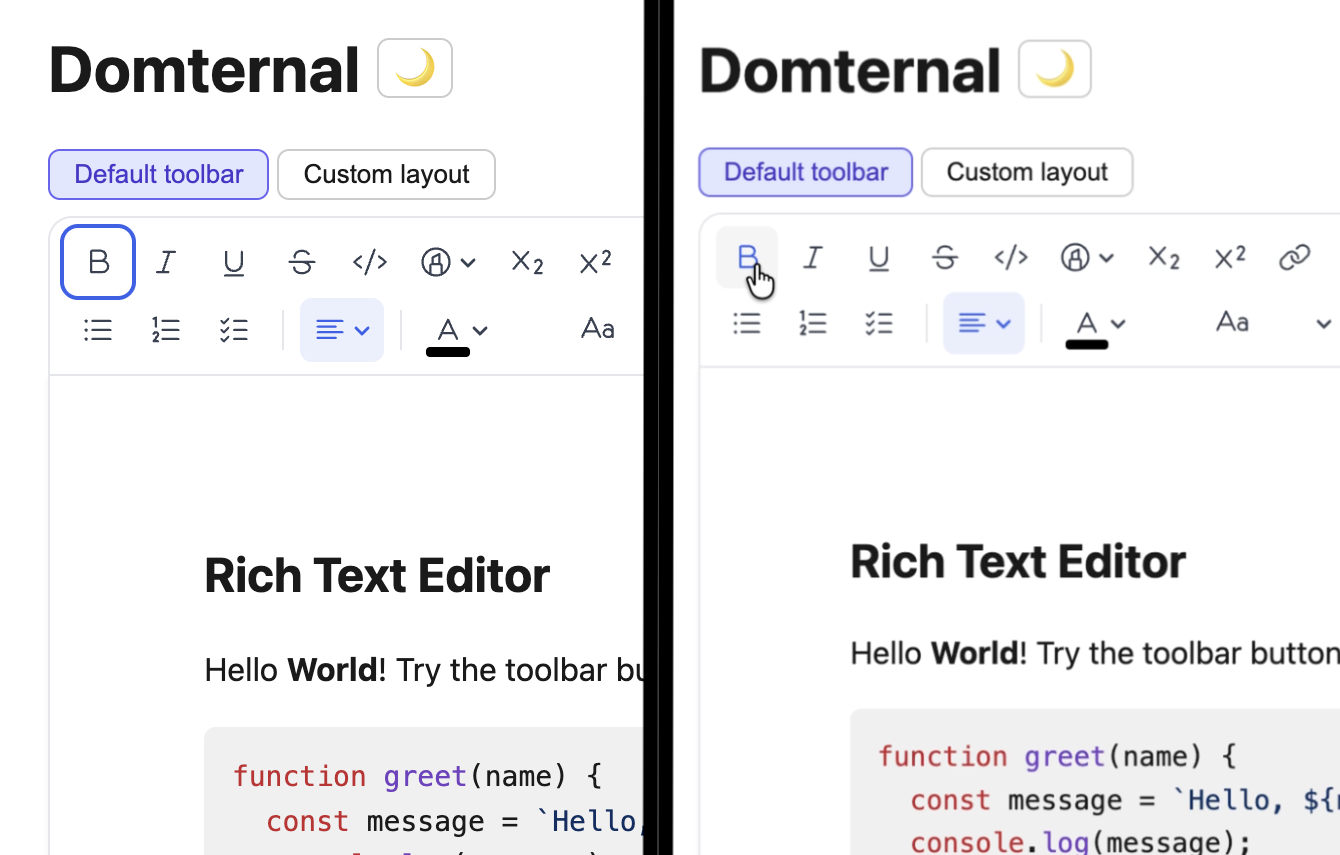
Task: Apply italic formatting
Action: coord(166,262)
